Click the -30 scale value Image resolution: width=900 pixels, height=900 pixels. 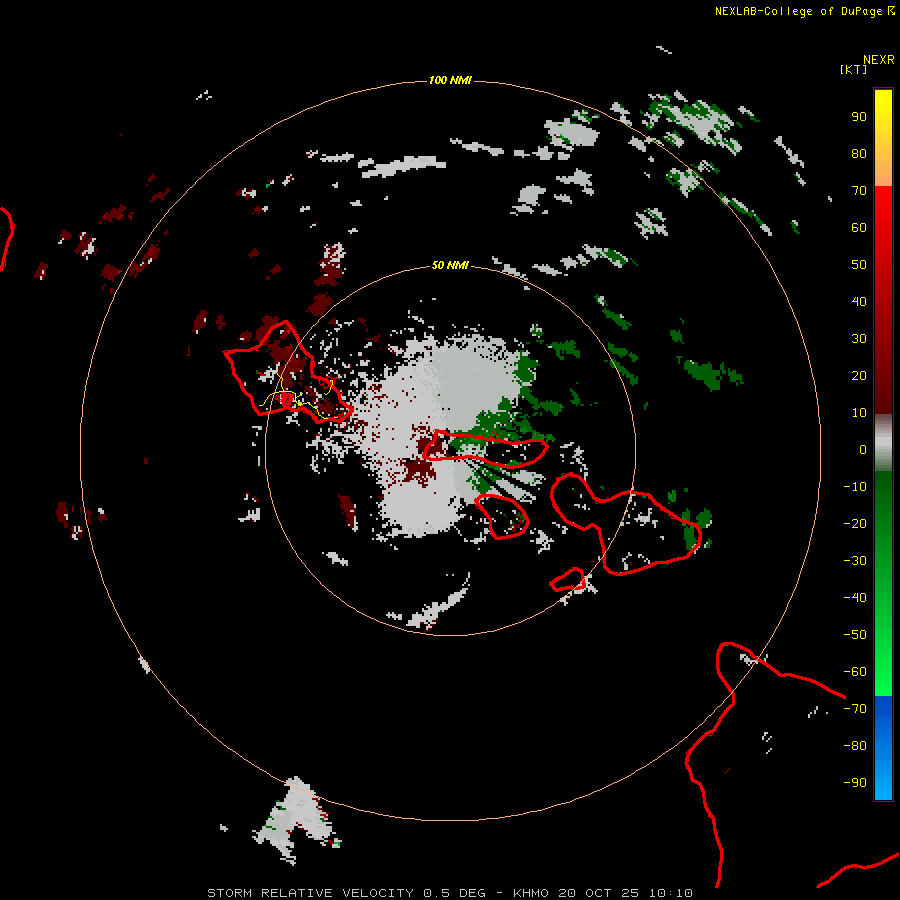coord(855,561)
